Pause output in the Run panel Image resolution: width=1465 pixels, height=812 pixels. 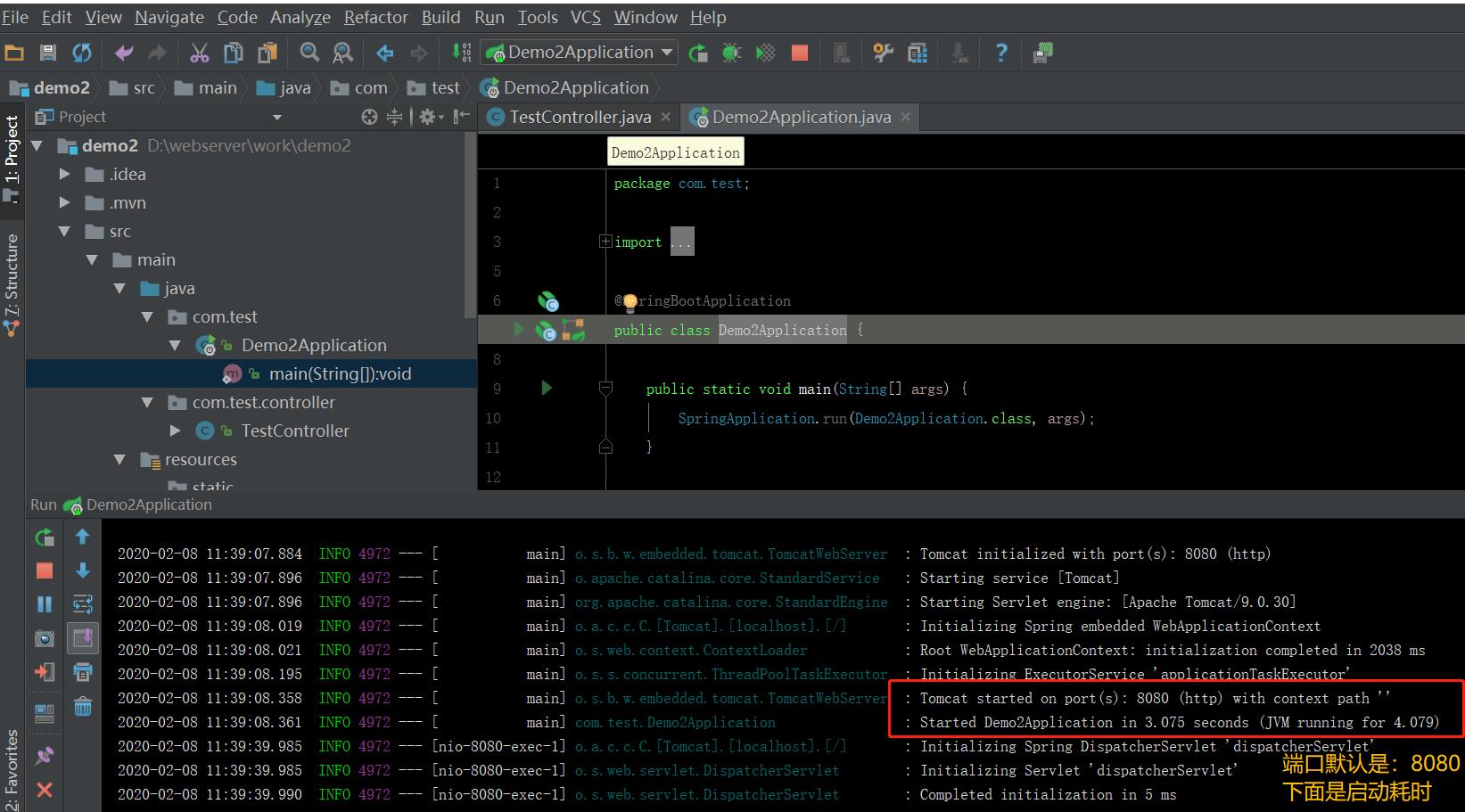(x=45, y=604)
